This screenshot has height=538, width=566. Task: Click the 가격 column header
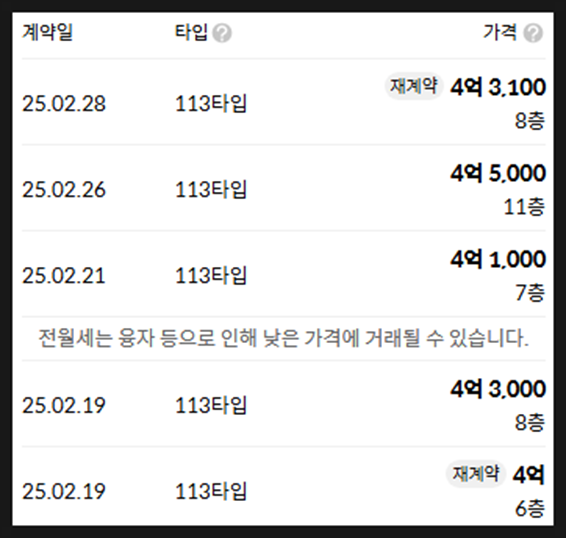(x=500, y=32)
